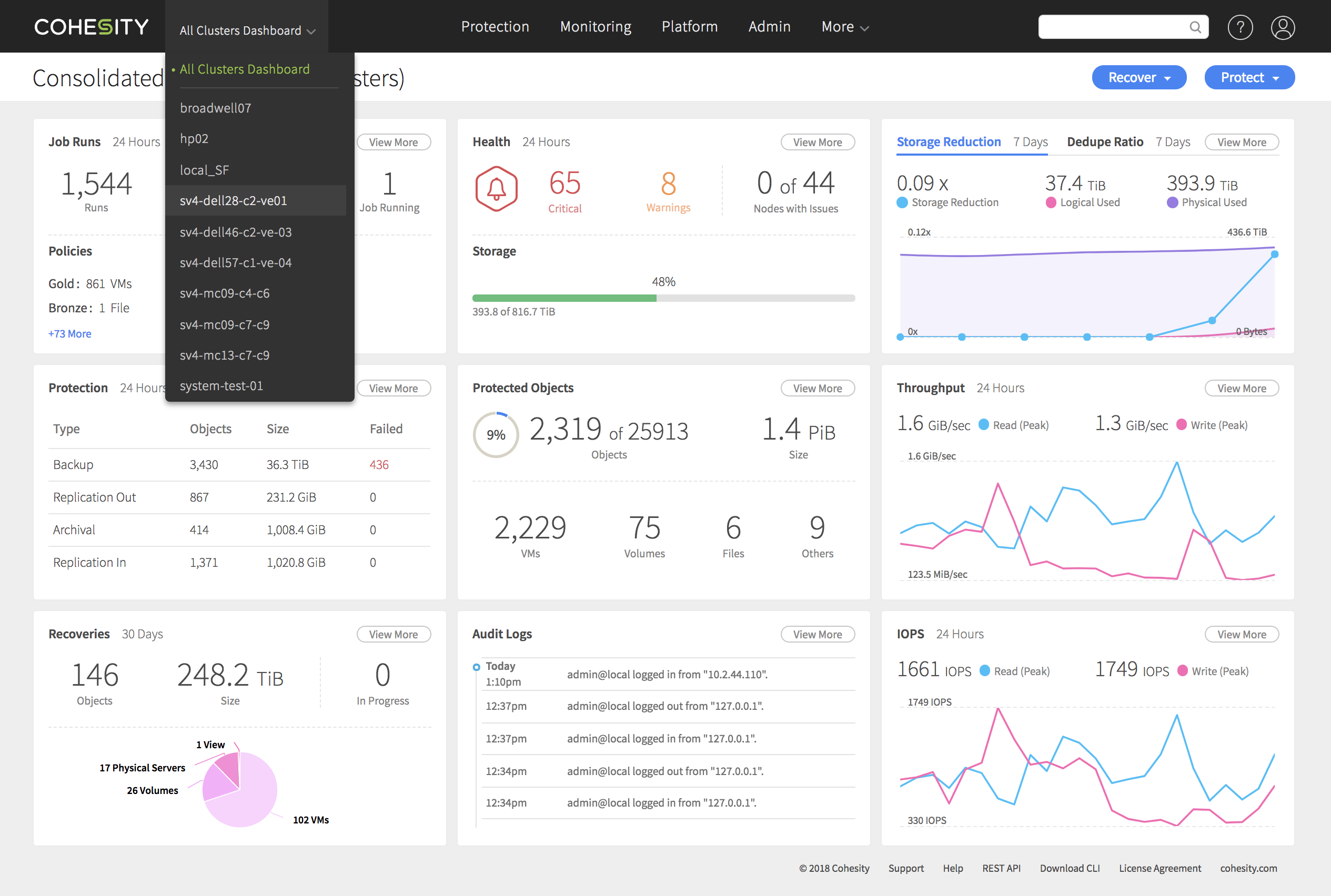Expand the All Clusters Dashboard dropdown
The height and width of the screenshot is (896, 1331).
pyautogui.click(x=247, y=30)
